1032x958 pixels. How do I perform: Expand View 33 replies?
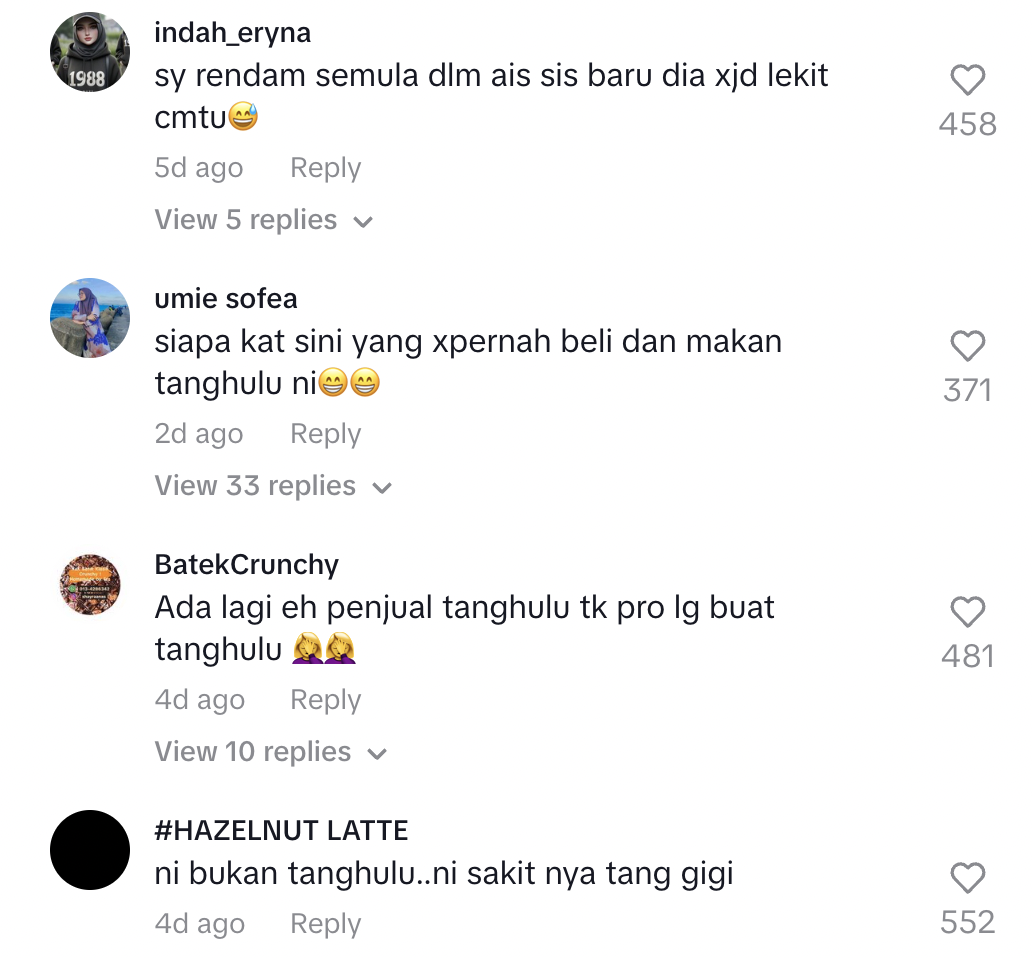coord(273,486)
